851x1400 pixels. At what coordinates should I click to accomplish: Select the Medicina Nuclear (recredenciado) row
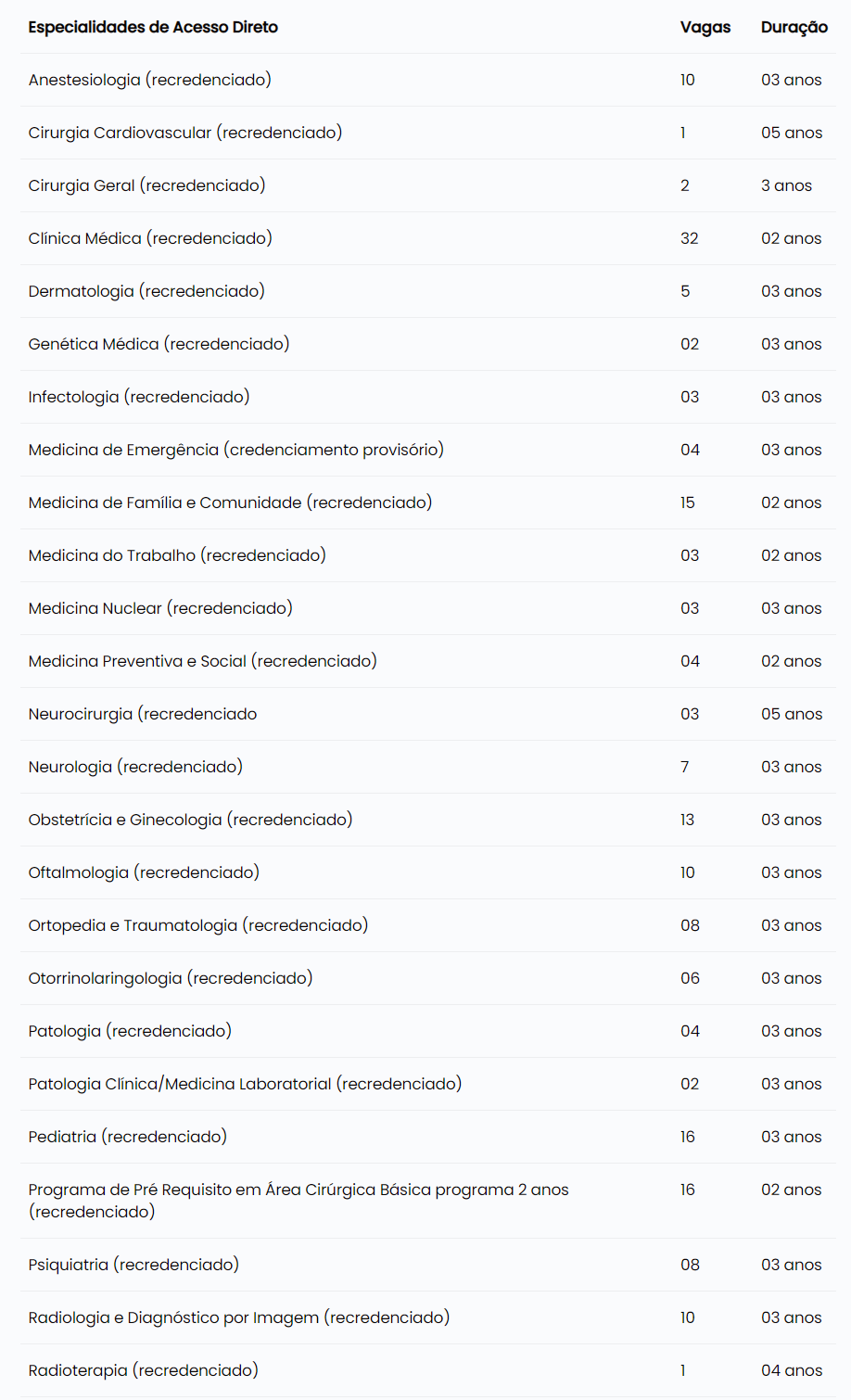point(428,608)
